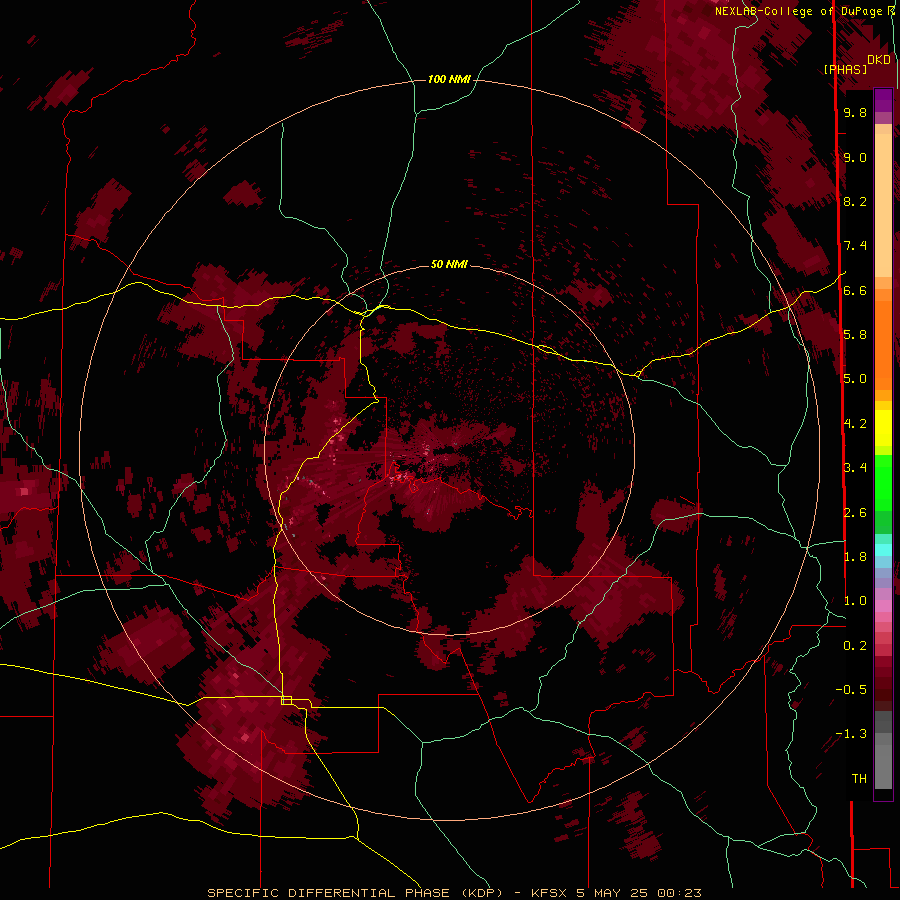The width and height of the screenshot is (900, 900).
Task: Click the 8.2 value on color scale
Action: (855, 201)
